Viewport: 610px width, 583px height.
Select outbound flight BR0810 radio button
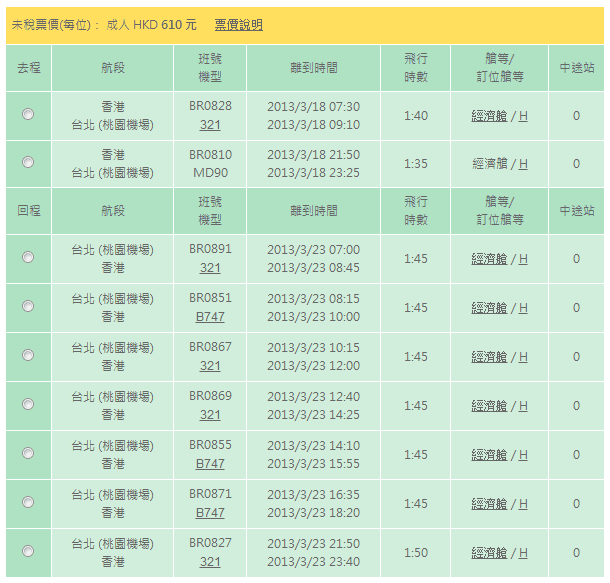[x=28, y=162]
